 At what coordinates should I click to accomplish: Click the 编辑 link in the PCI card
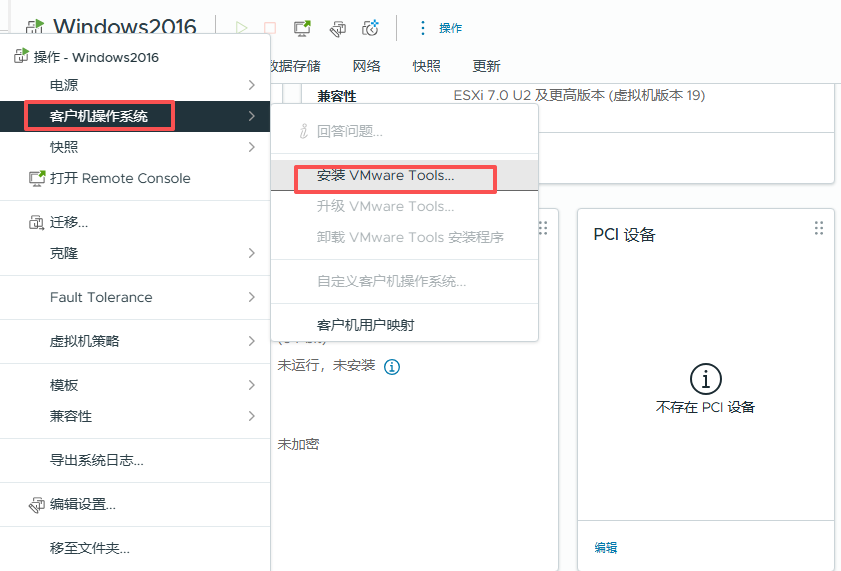(x=606, y=547)
